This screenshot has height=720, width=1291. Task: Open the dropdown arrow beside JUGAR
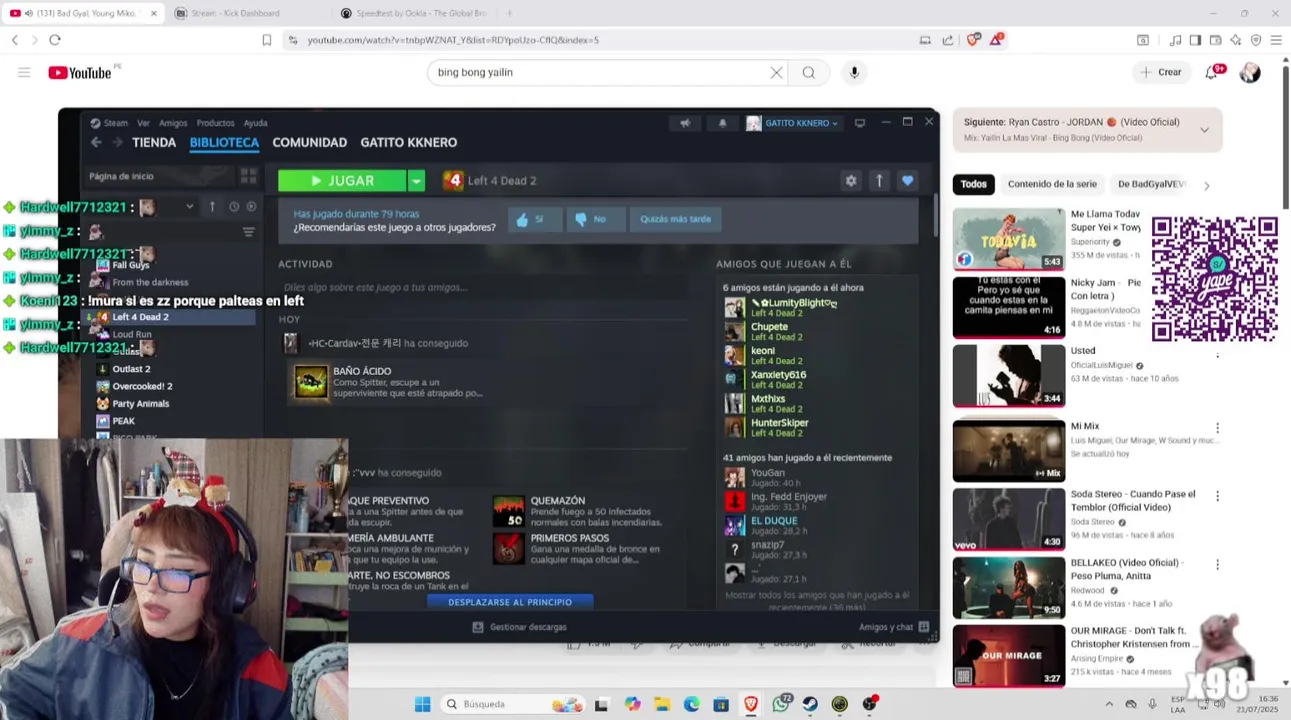pyautogui.click(x=416, y=181)
